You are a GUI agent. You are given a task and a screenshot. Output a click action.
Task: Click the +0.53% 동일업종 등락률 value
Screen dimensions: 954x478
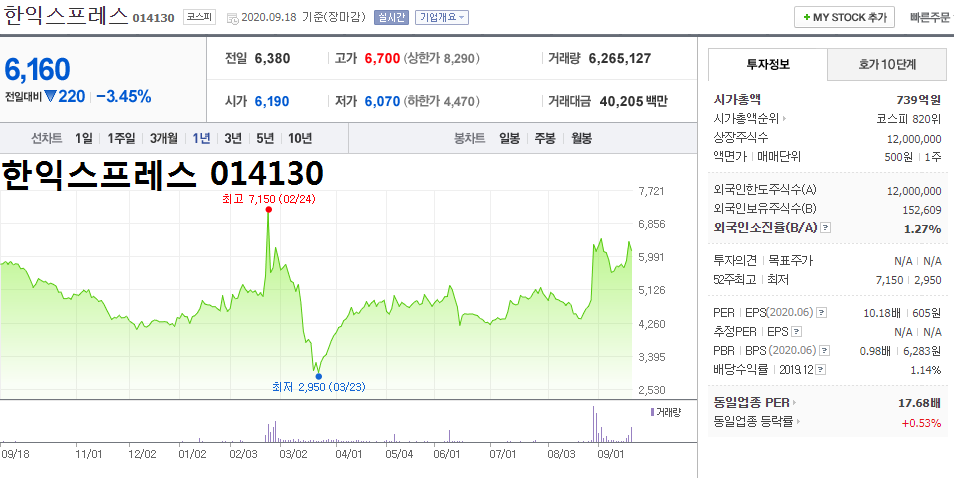click(921, 423)
